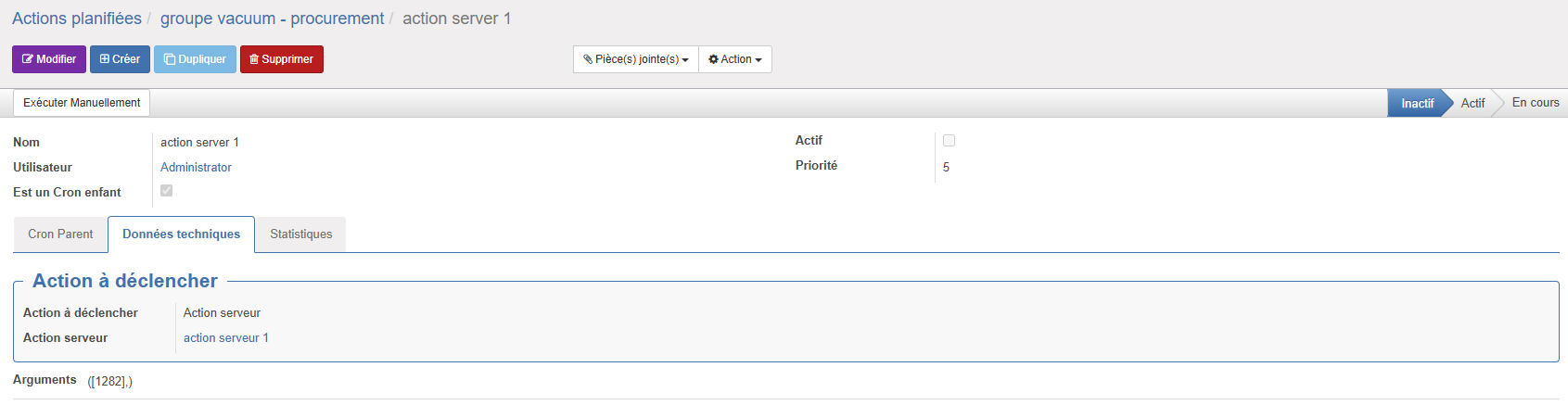Screen dimensions: 1568x418
Task: Duplicate record using Dupliquer button
Action: click(x=195, y=59)
